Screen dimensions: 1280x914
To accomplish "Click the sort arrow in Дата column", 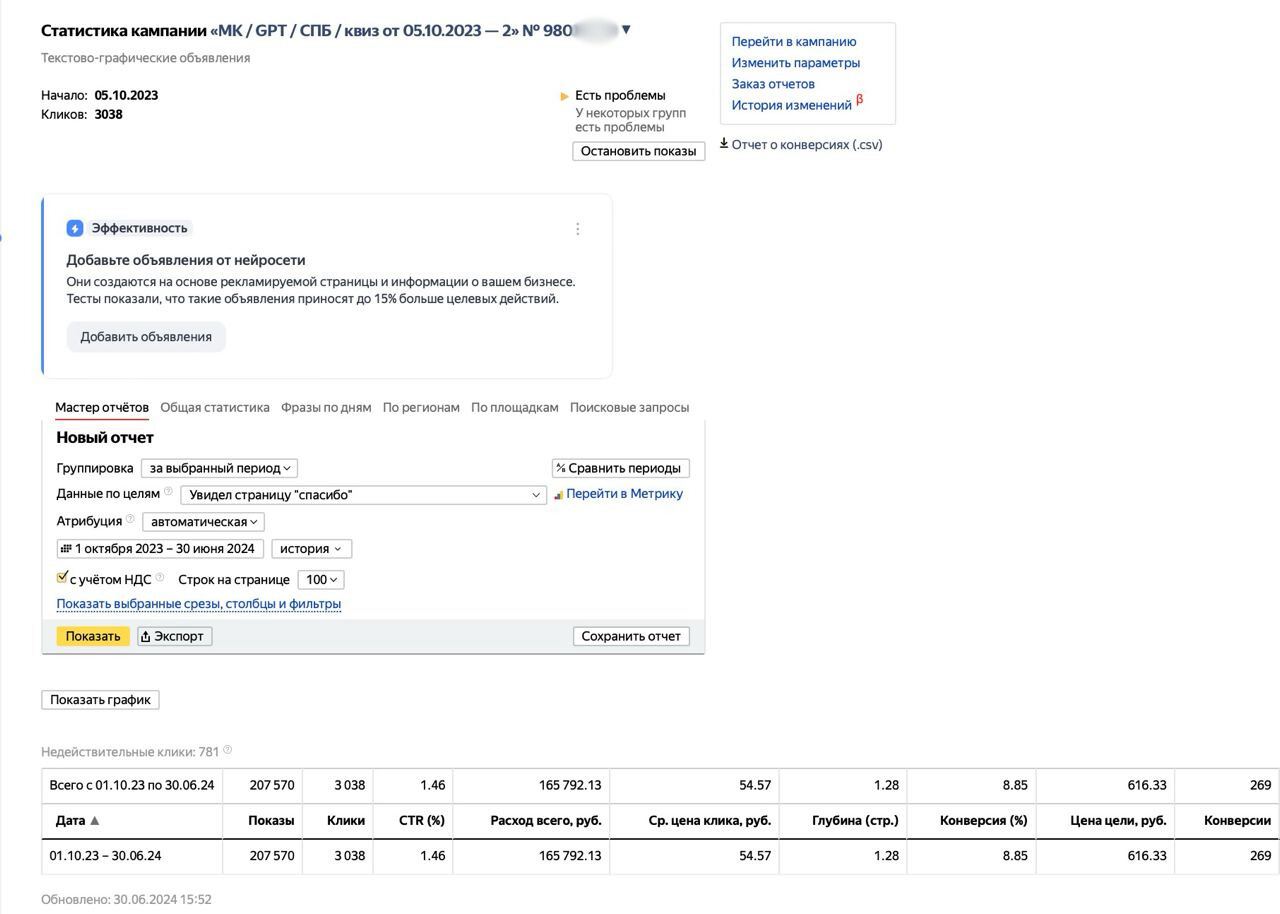I will 95,821.
